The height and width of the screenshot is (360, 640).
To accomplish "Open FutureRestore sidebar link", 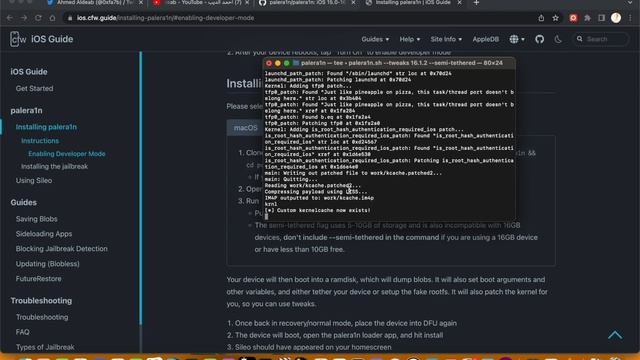I will pos(38,279).
